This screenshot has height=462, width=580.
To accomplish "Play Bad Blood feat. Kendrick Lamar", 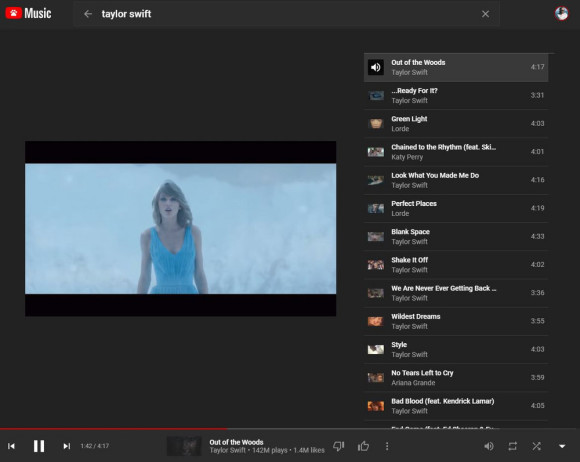I will [x=456, y=406].
